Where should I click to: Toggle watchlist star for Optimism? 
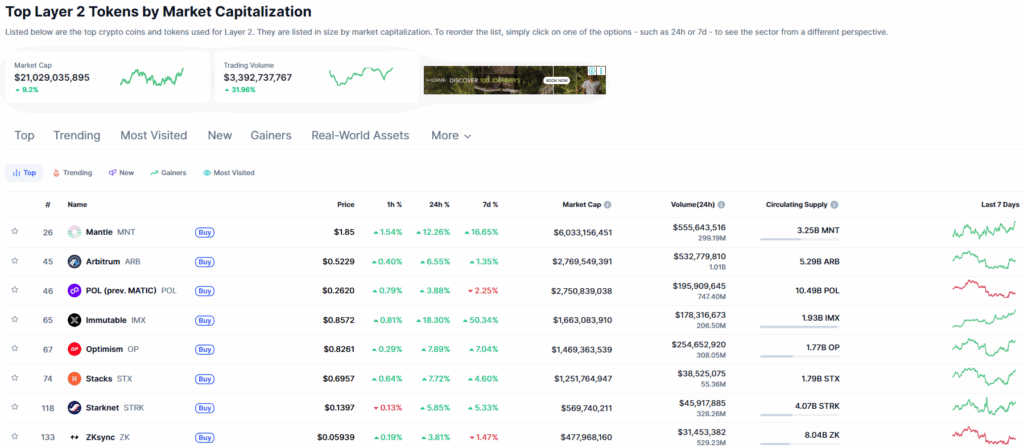(14, 349)
